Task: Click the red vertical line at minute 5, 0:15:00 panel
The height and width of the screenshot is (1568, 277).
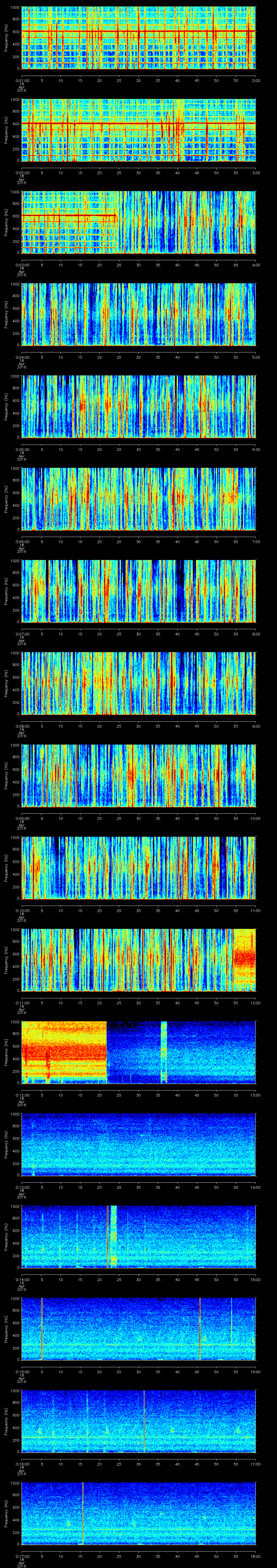Action: 41,1329
